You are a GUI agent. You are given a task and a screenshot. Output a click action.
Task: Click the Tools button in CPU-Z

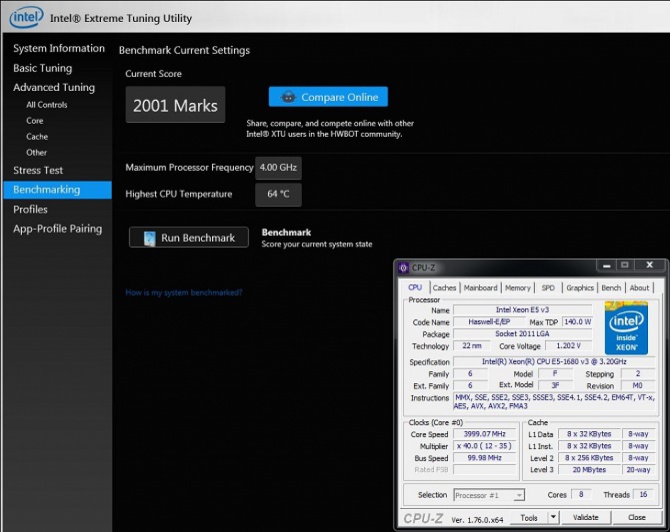coord(529,517)
